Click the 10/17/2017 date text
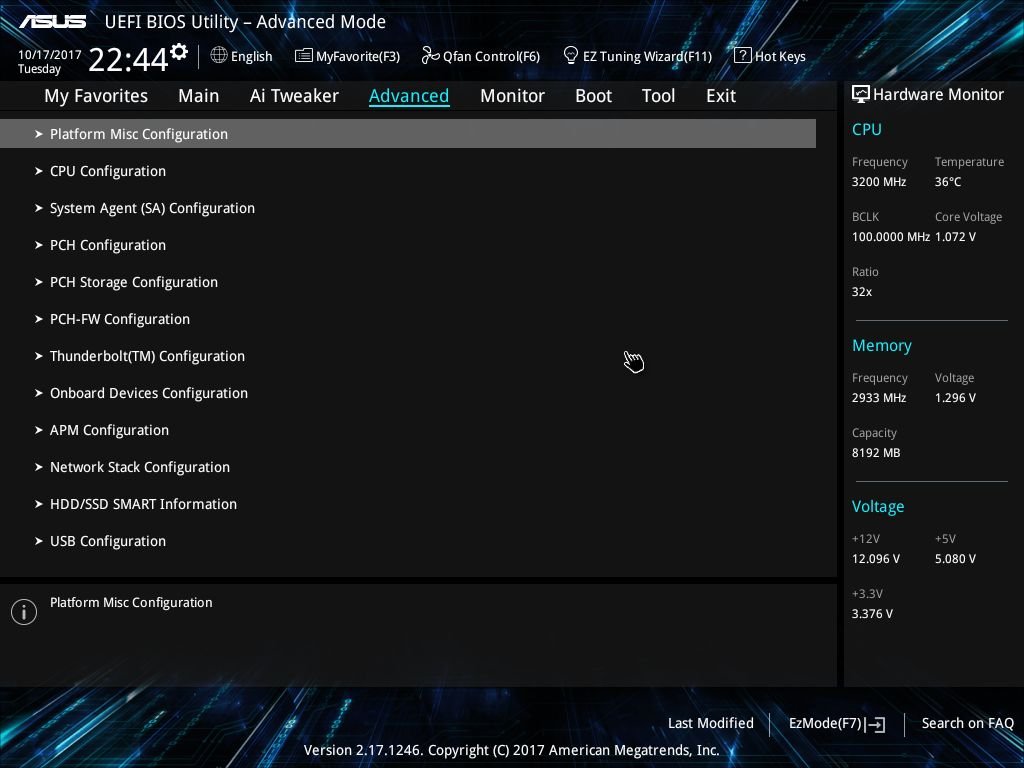The image size is (1024, 768). [50, 55]
